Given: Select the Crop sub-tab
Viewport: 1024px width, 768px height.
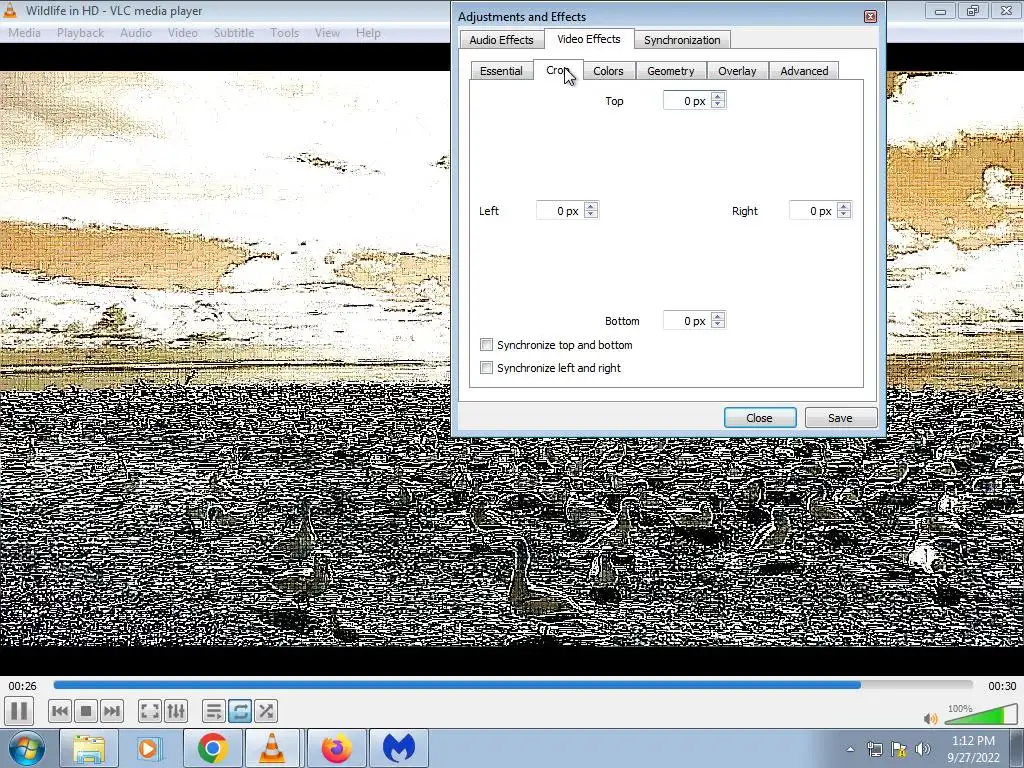Looking at the screenshot, I should 558,70.
